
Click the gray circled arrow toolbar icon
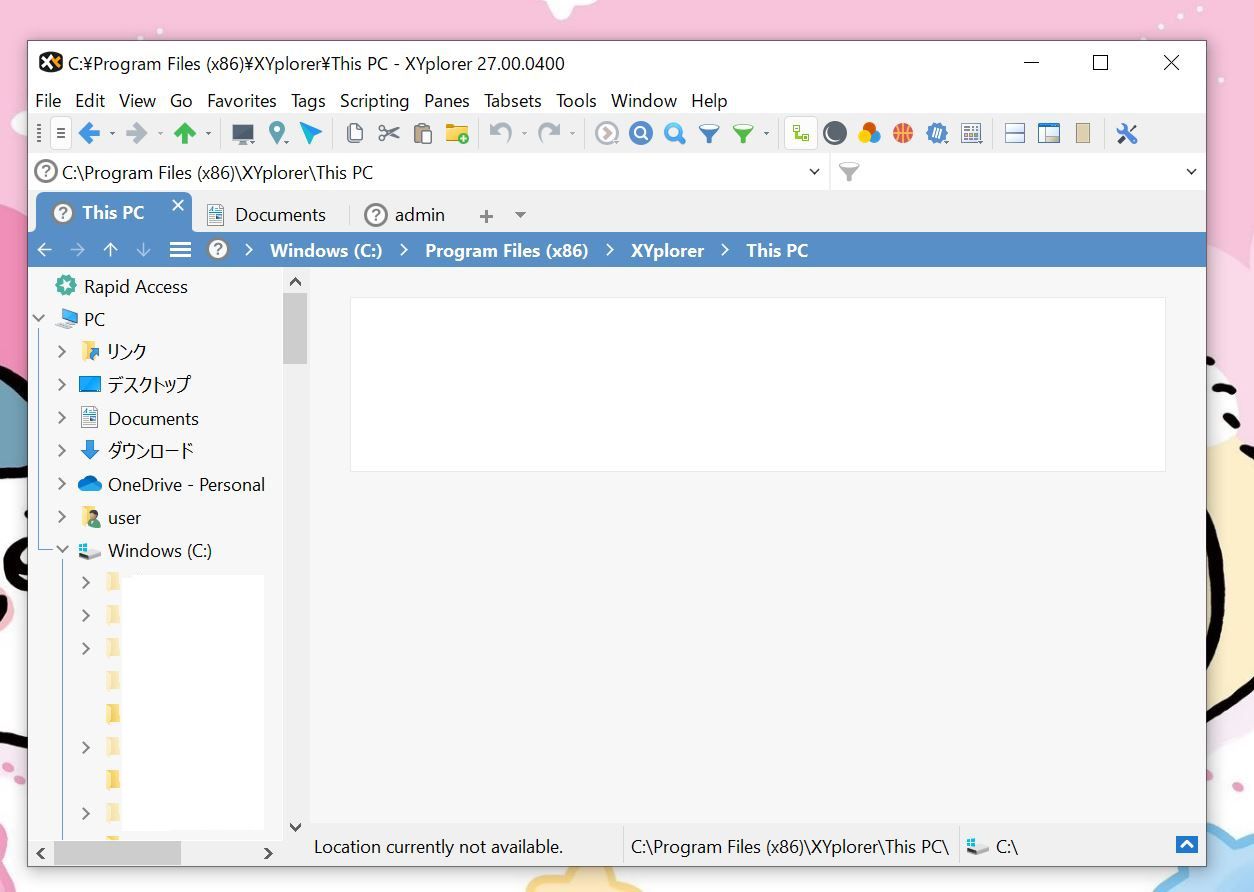(x=606, y=133)
